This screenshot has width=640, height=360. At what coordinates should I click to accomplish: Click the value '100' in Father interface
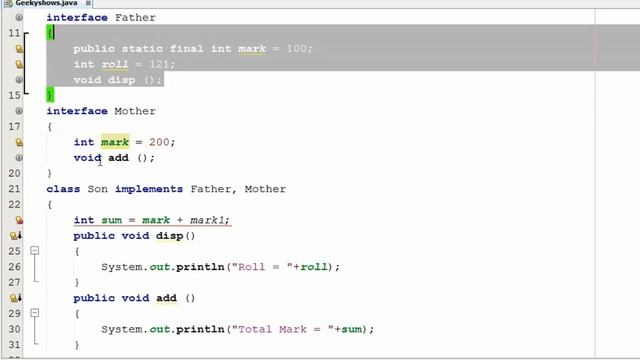[296, 49]
